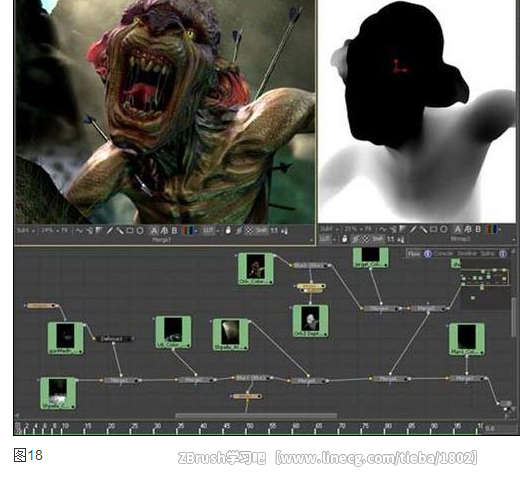The width and height of the screenshot is (520, 477).
Task: Click RGB color channel icon in left viewer
Action: [x=188, y=231]
